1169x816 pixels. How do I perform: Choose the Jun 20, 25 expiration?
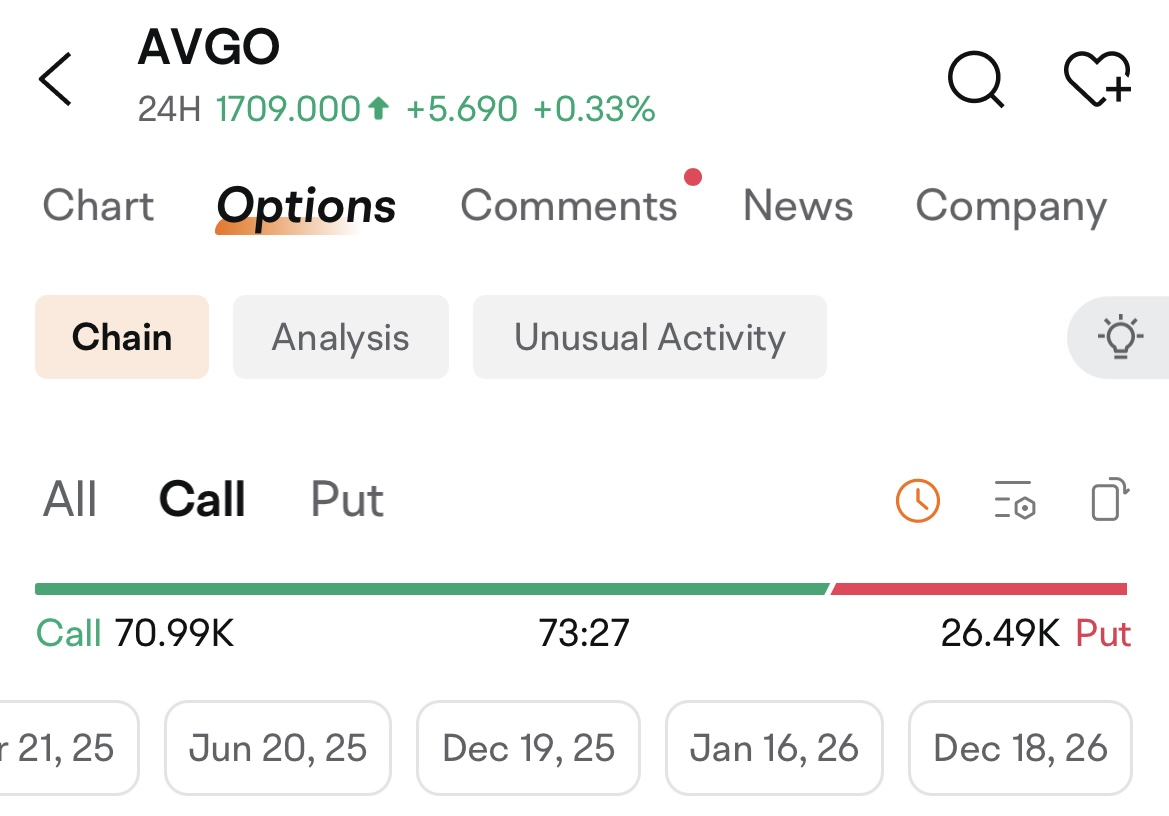pos(278,748)
